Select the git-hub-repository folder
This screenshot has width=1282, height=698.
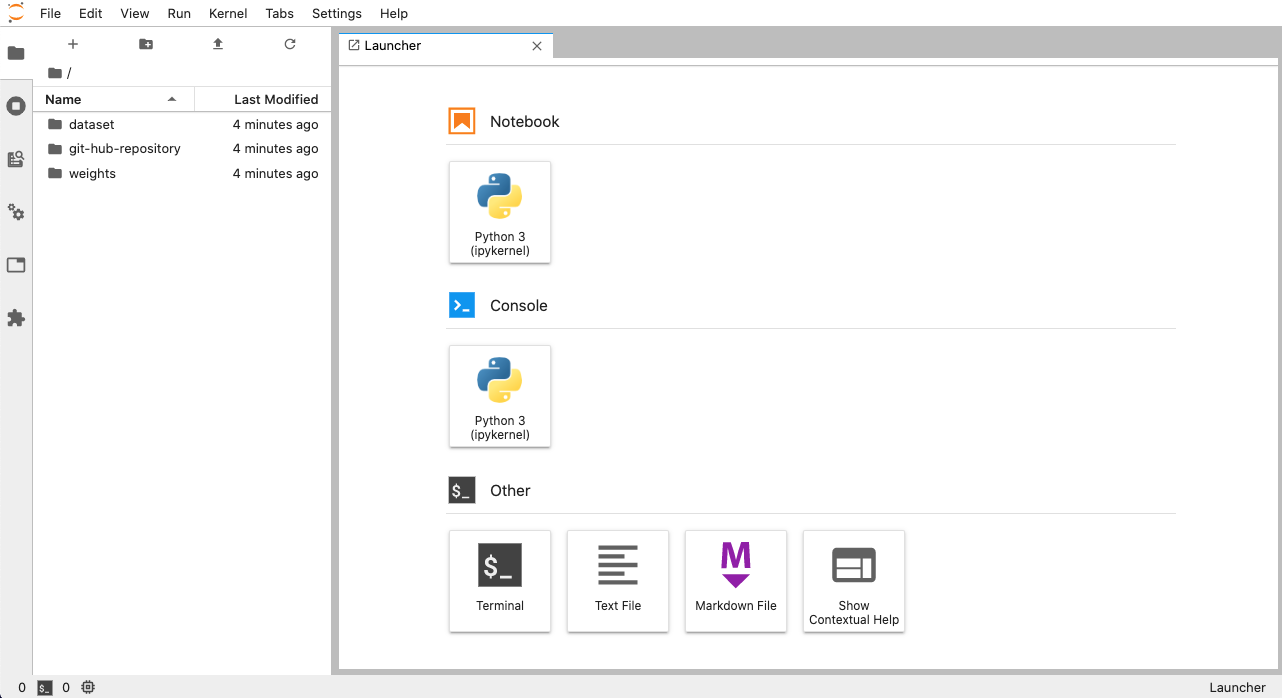[x=124, y=149]
